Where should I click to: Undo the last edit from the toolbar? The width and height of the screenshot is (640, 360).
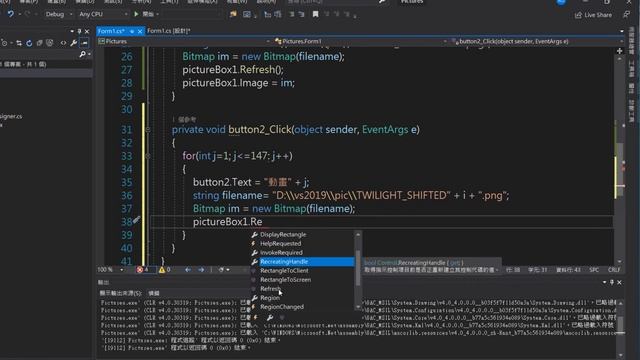coord(10,14)
